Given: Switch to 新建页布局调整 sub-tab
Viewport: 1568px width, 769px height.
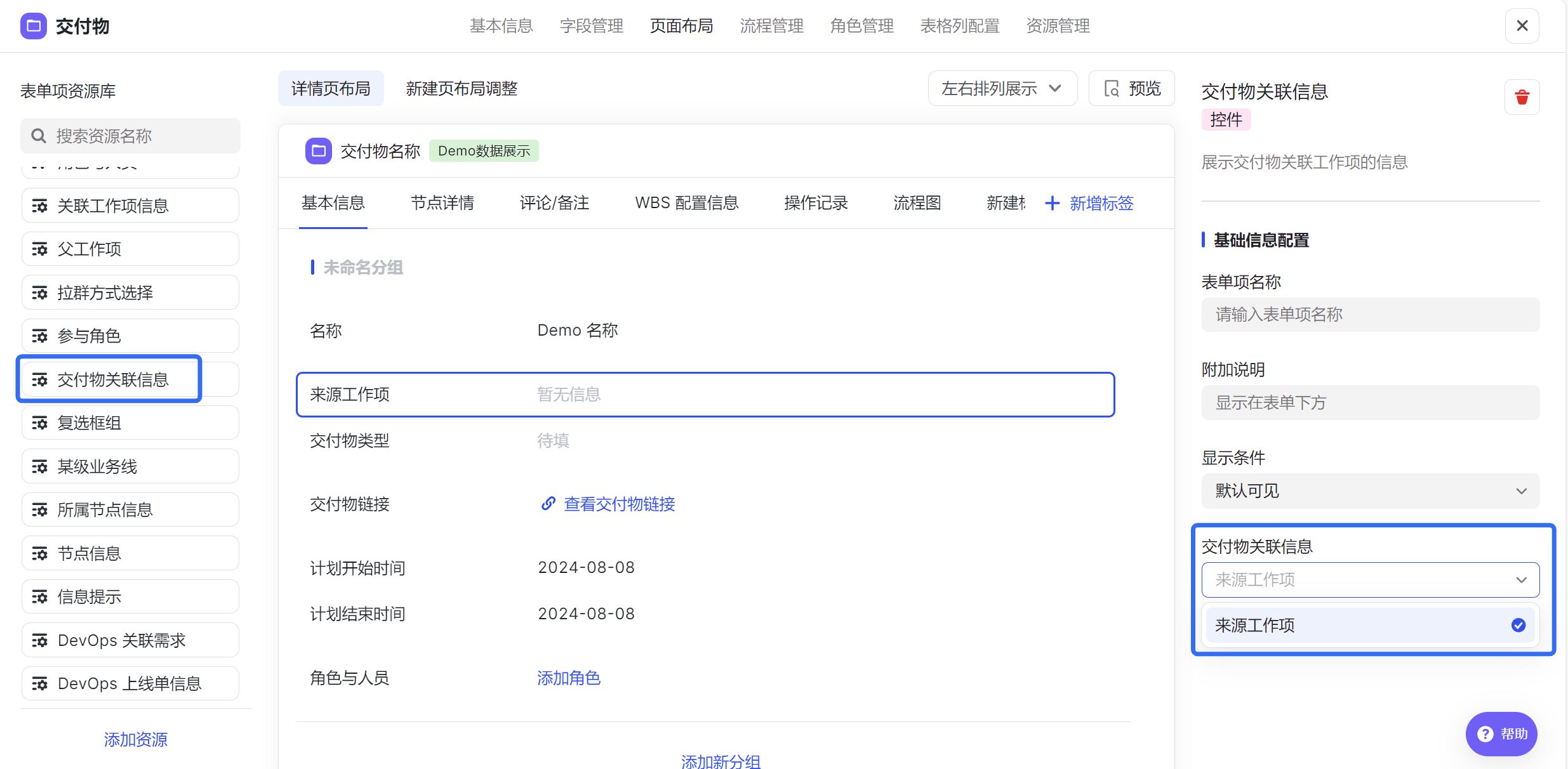Looking at the screenshot, I should pos(462,88).
